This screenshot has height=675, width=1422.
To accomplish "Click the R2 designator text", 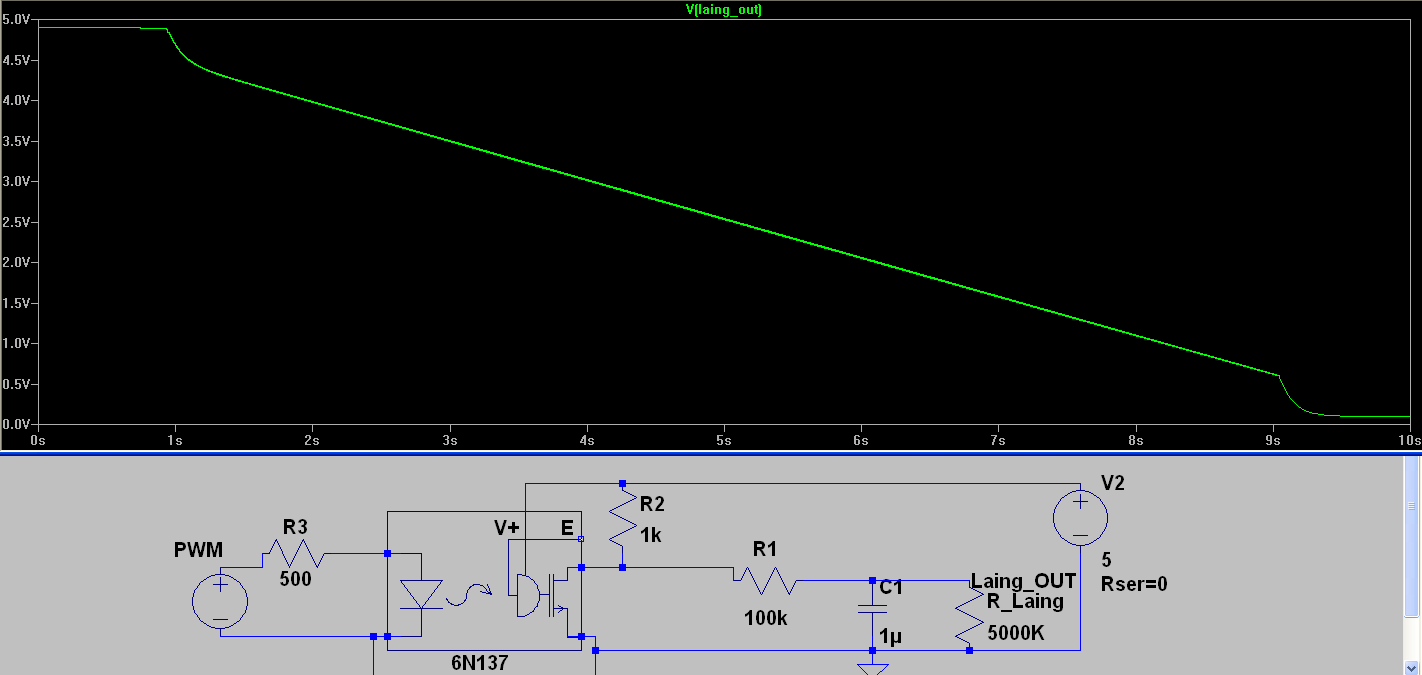I will click(653, 502).
